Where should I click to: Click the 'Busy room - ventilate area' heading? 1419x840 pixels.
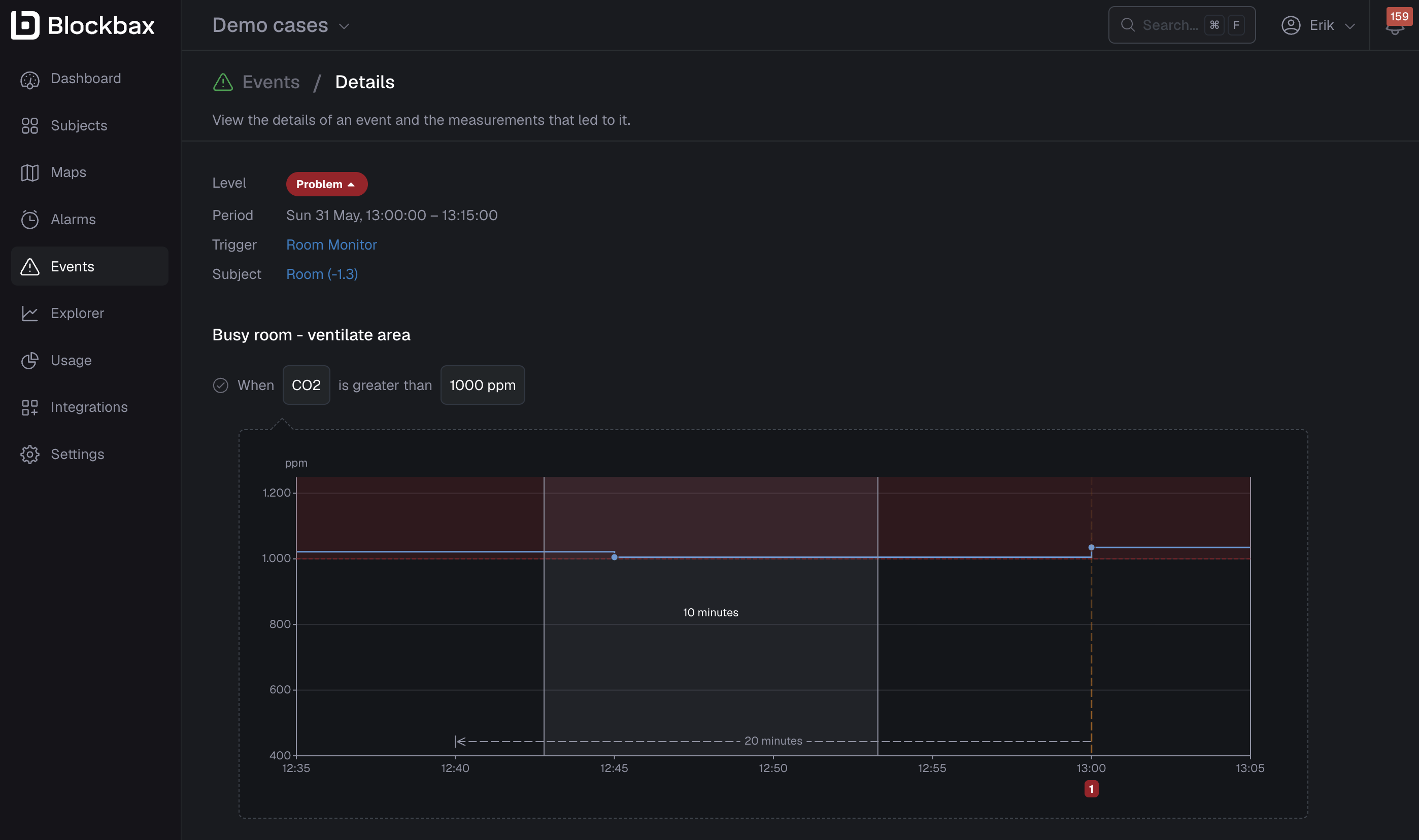[312, 335]
